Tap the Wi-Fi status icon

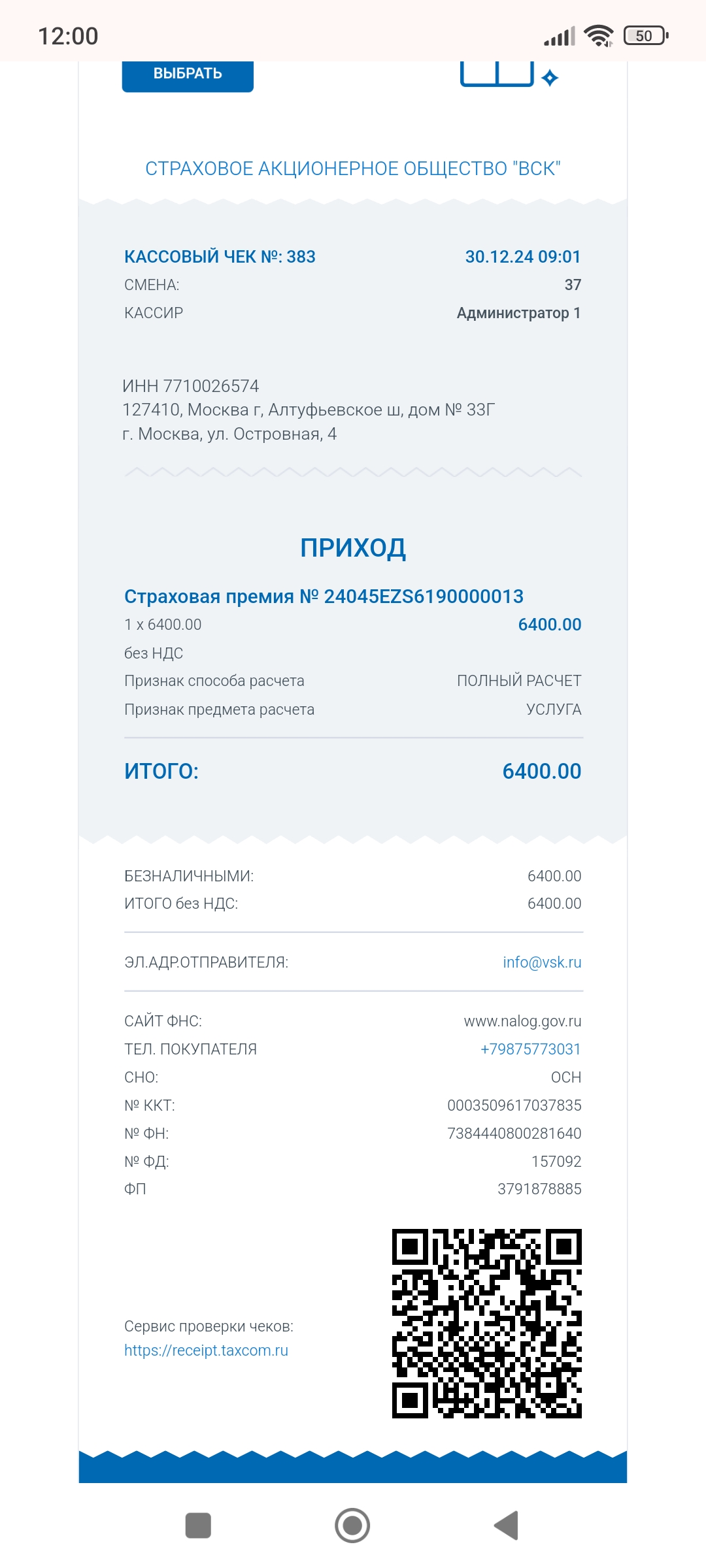pyautogui.click(x=598, y=36)
